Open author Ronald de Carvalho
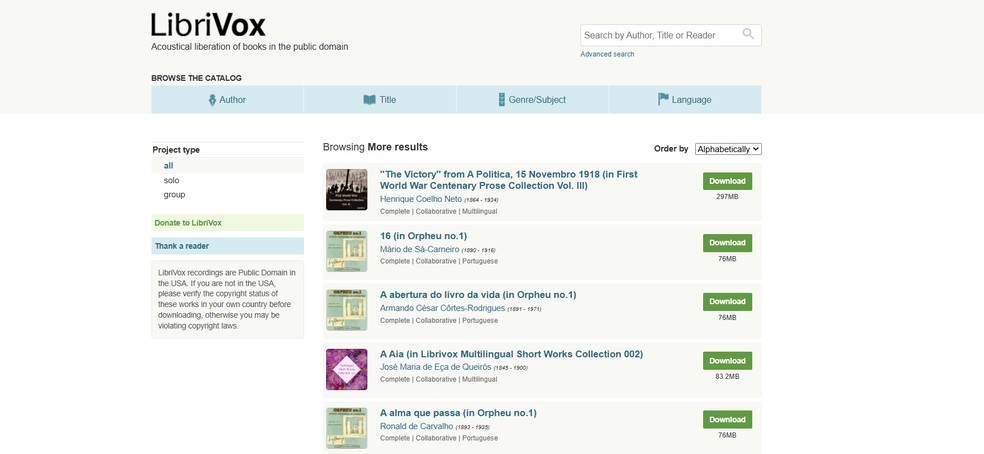Screen dimensions: 984x454 click(417, 426)
